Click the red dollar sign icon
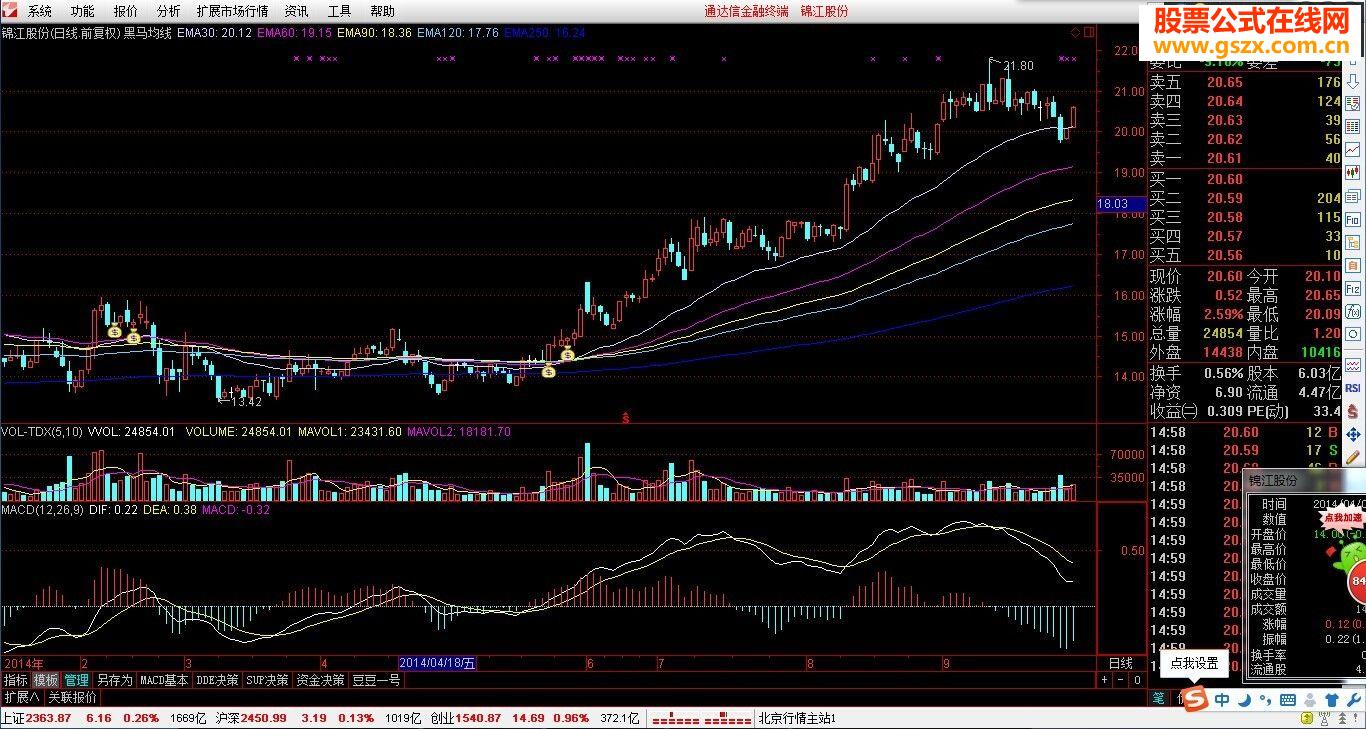 [1353, 411]
